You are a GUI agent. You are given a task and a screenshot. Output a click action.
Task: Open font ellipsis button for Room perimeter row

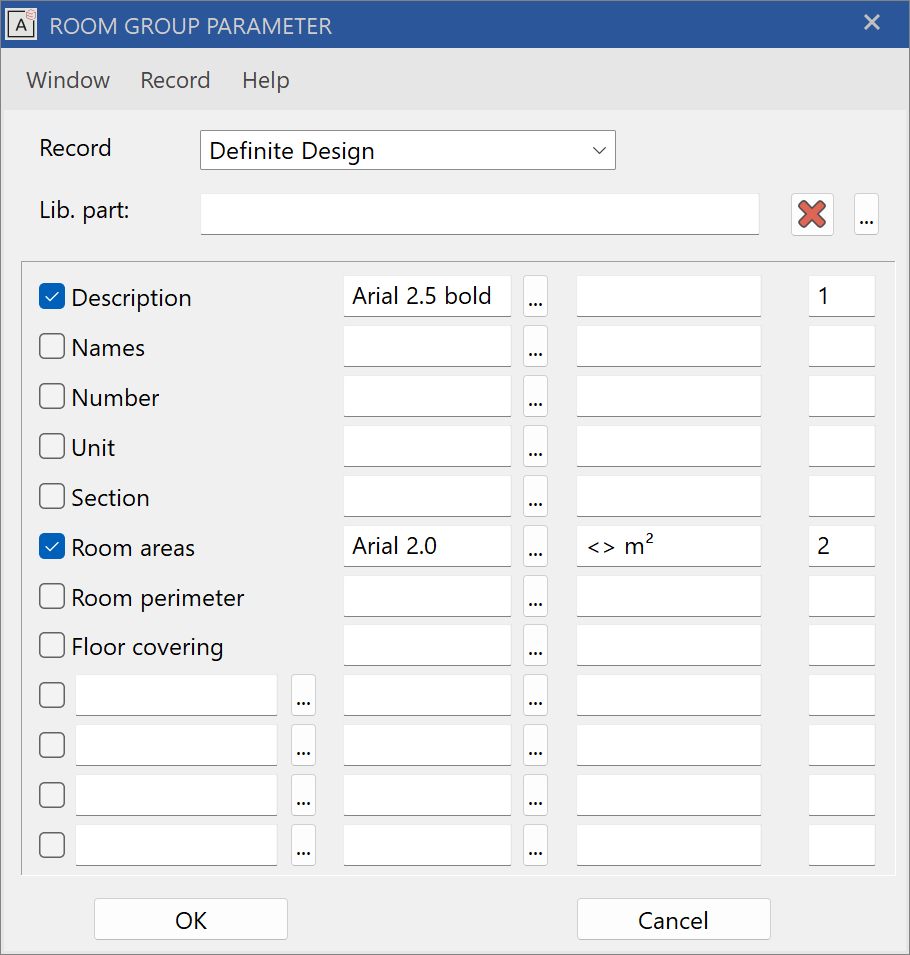coord(535,596)
